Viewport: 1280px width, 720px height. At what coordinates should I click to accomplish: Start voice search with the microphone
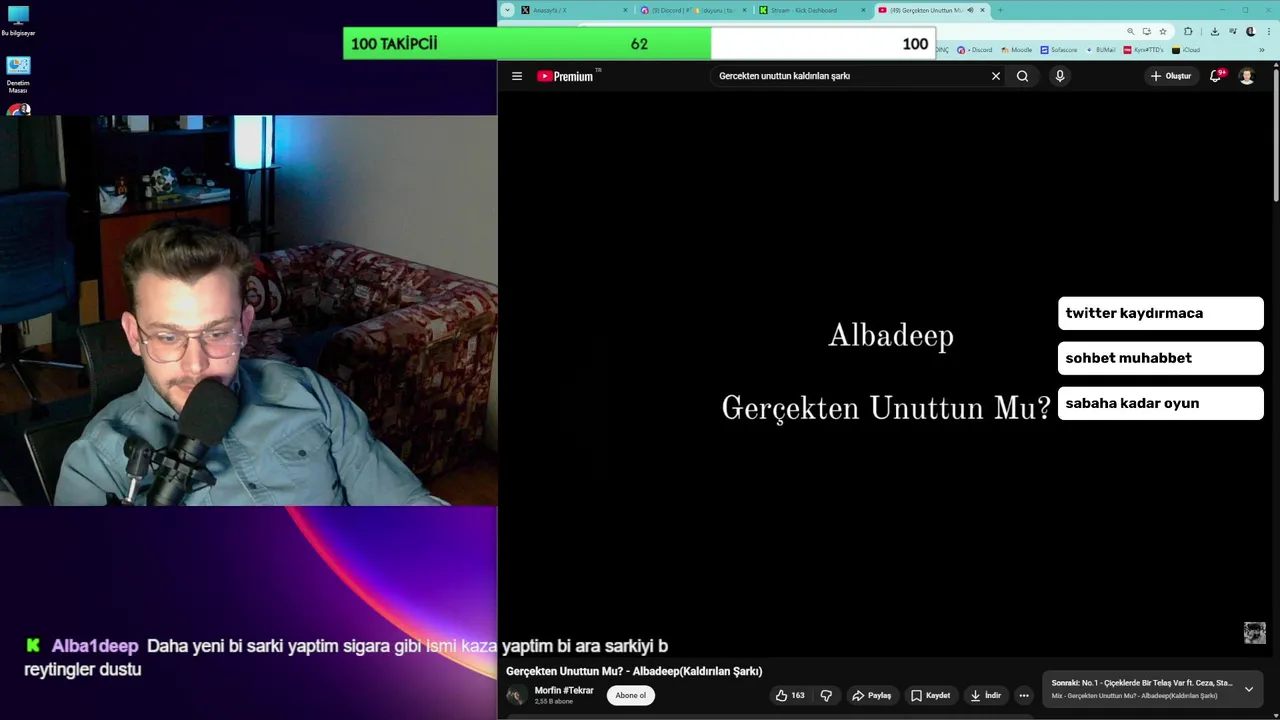1060,76
